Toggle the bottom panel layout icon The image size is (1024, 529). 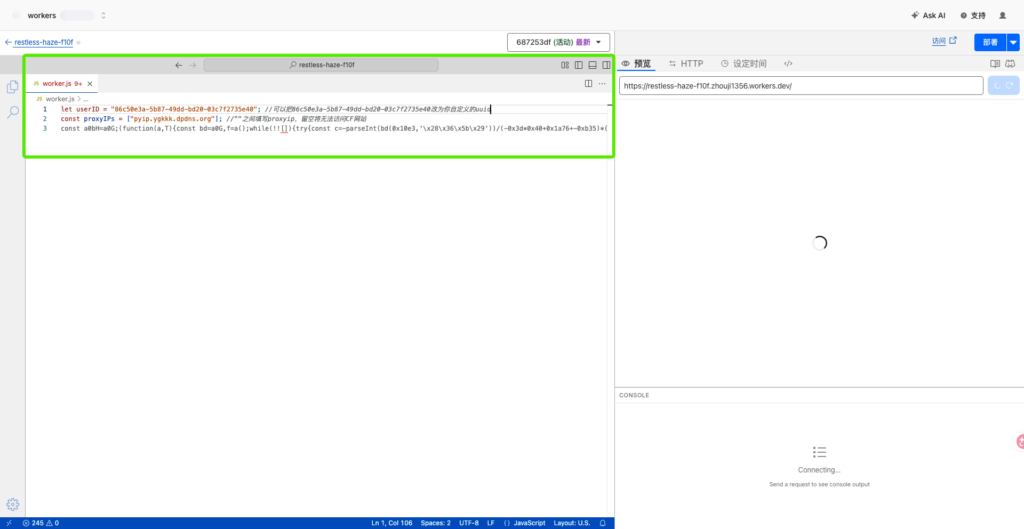[x=592, y=65]
